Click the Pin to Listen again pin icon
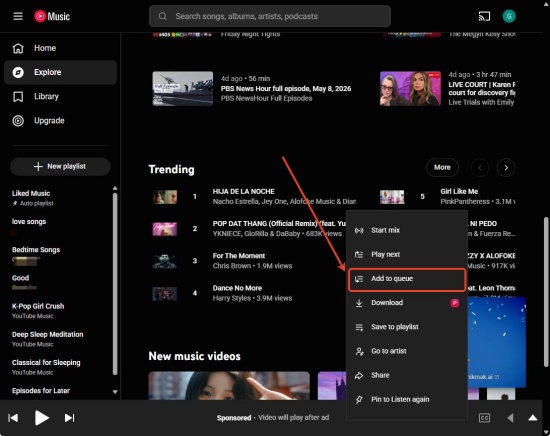The width and height of the screenshot is (550, 436). coord(359,400)
